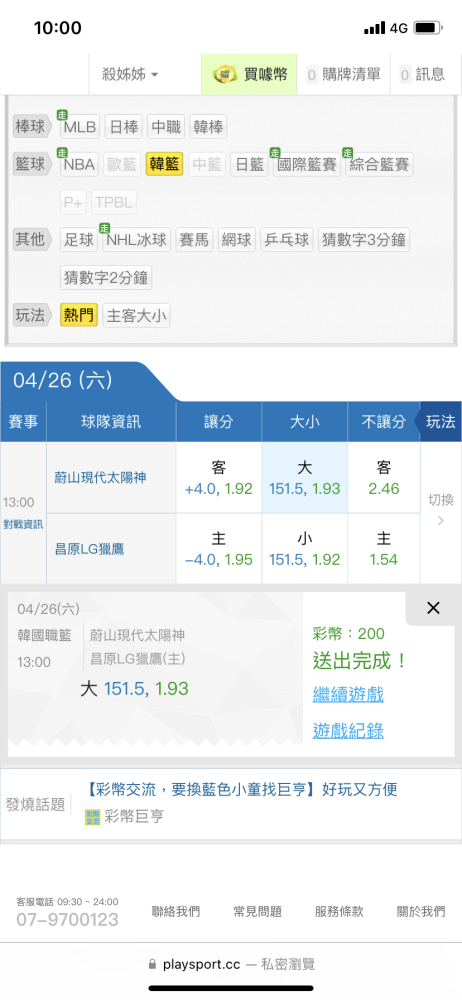
Task: Choose 足球 category
Action: (80, 240)
